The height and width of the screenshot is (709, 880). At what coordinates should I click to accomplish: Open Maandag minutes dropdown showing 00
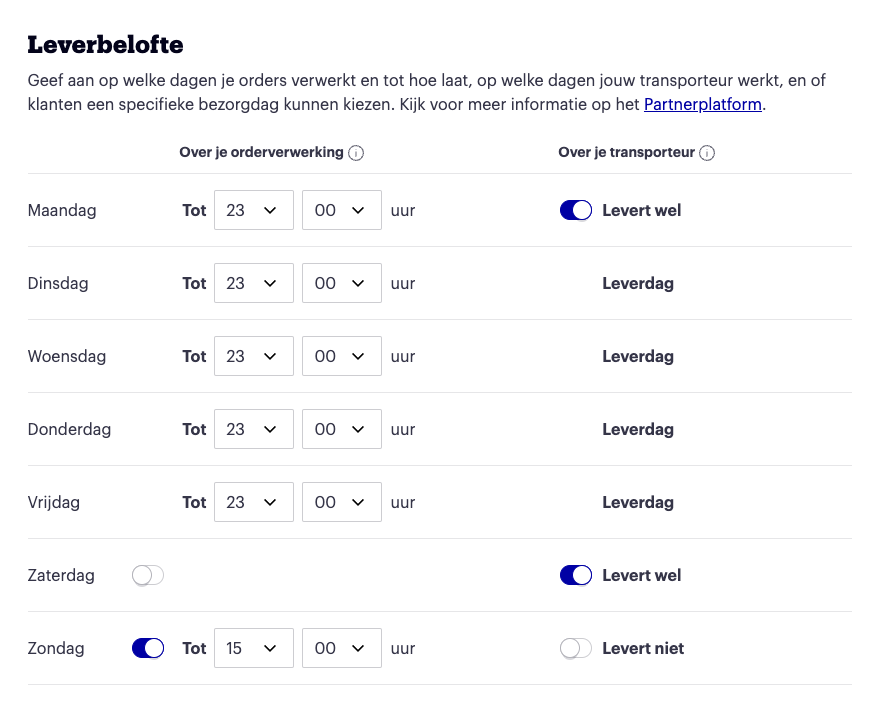(342, 210)
